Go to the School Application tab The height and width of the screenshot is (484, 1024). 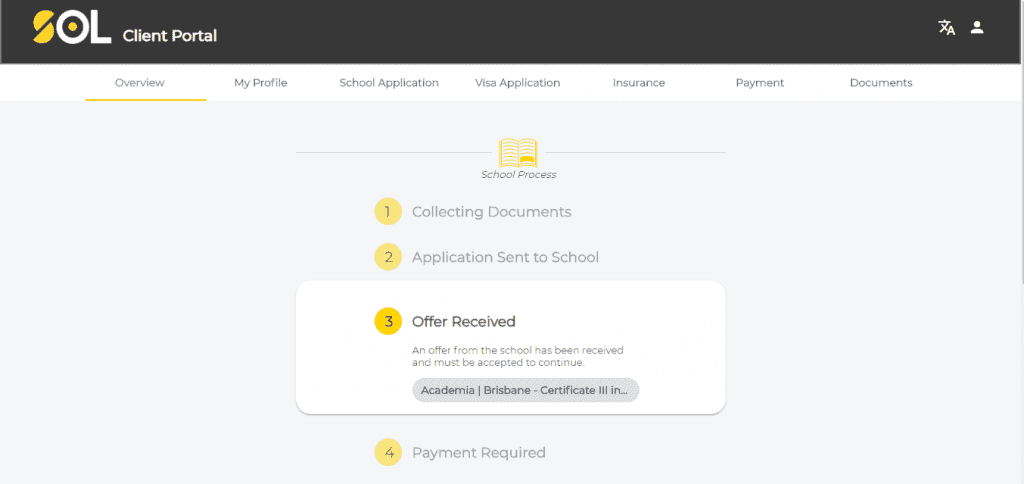point(389,83)
